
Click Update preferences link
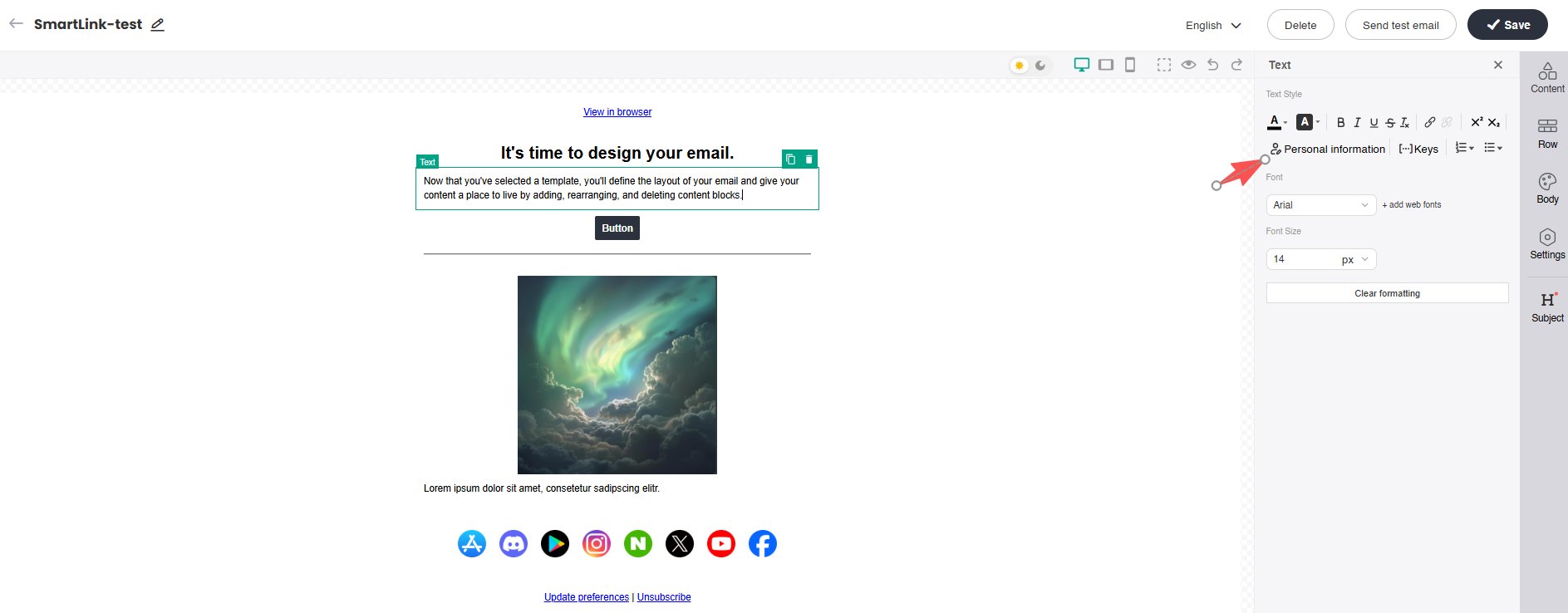tap(587, 597)
